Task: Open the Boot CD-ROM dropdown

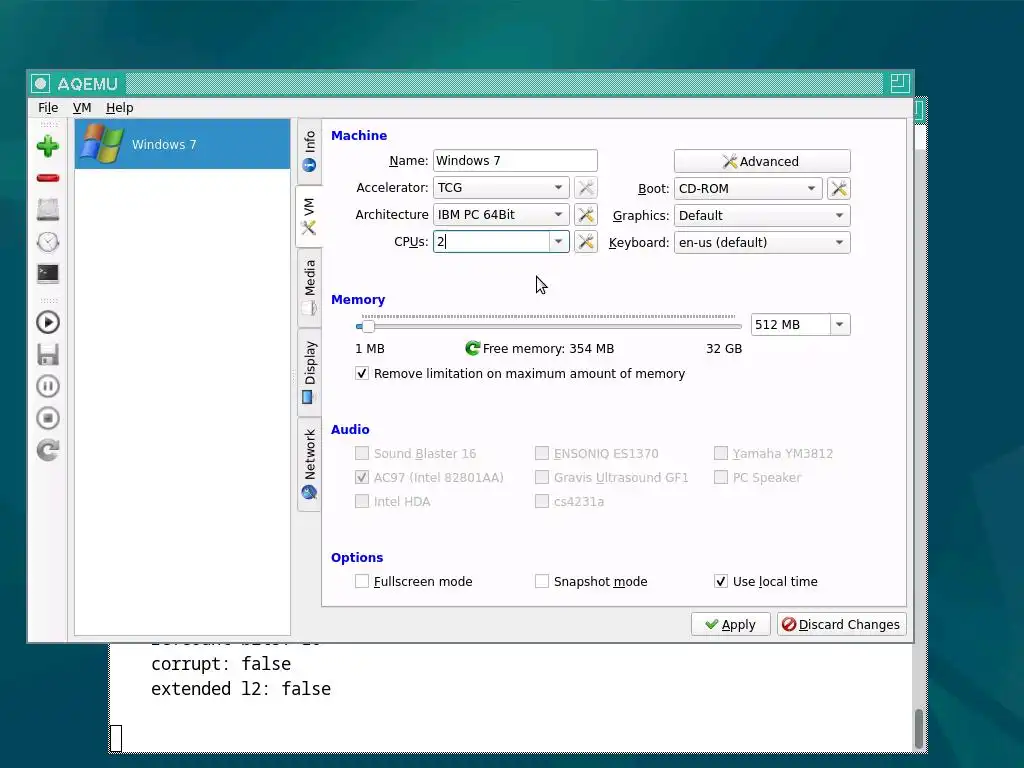Action: (748, 189)
